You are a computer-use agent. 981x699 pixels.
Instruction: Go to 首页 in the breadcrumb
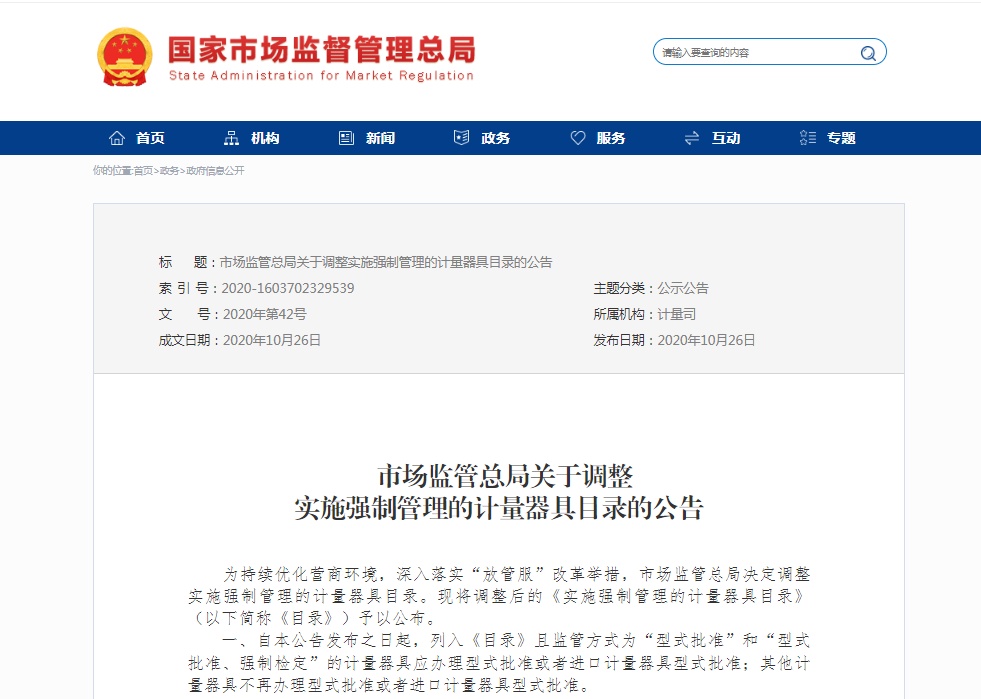[143, 170]
